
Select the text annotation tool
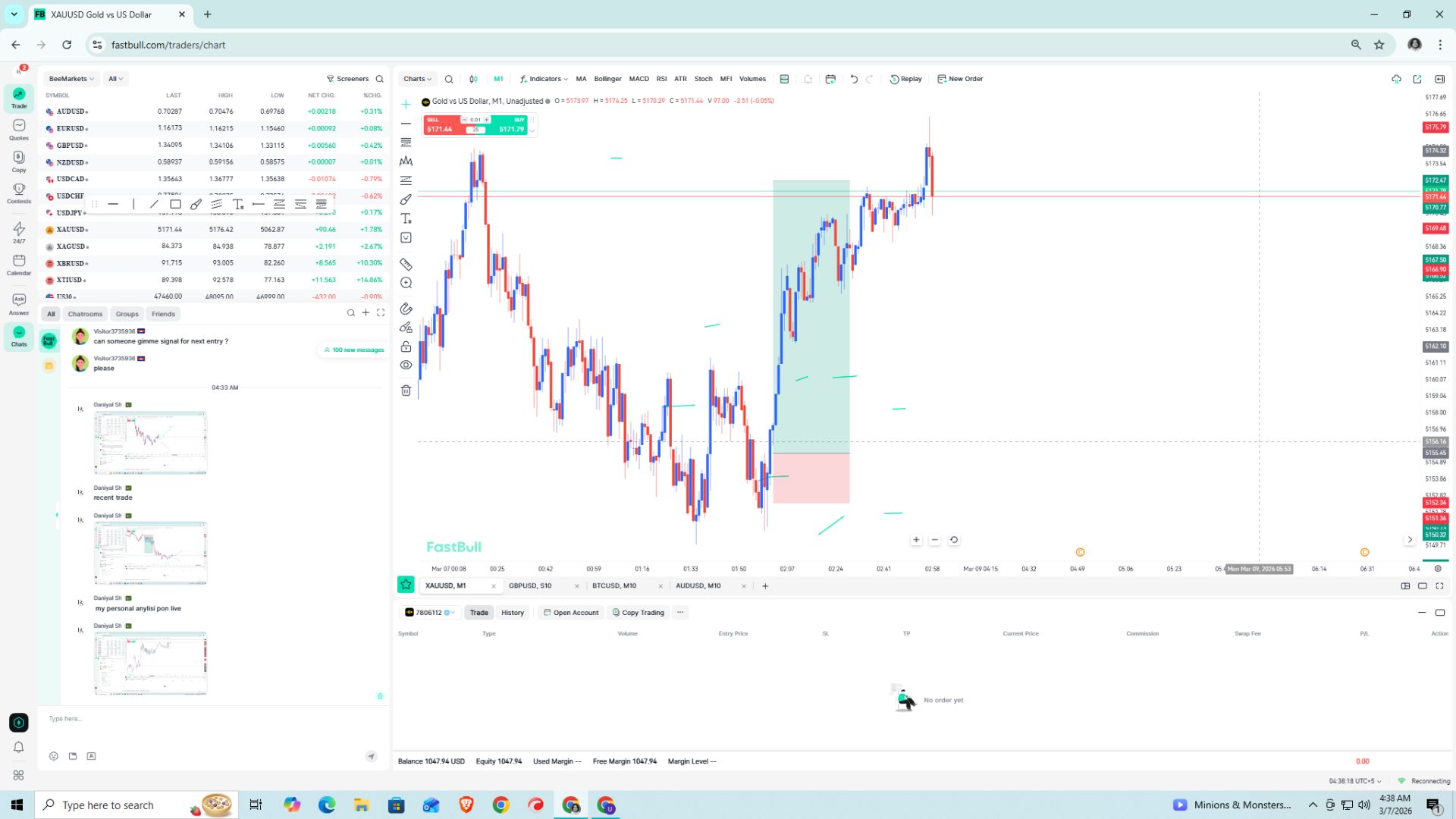406,218
